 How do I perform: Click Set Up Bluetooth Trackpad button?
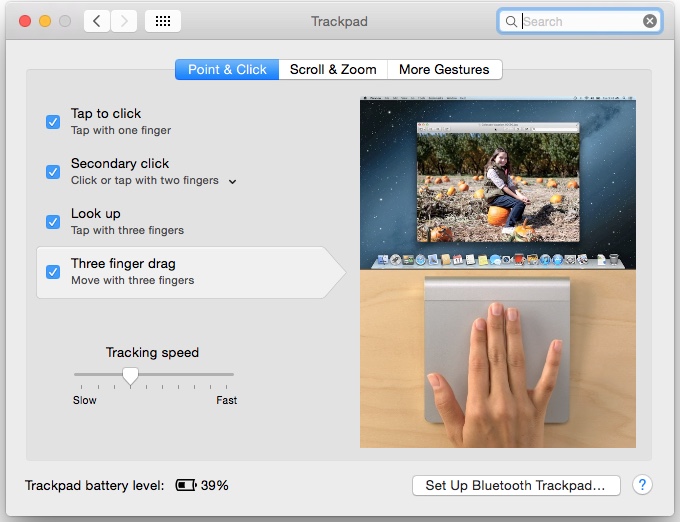point(516,485)
